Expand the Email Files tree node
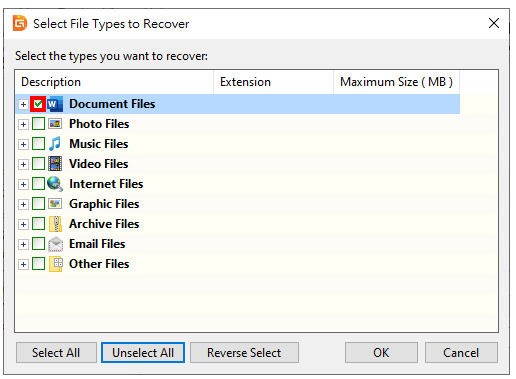 tap(23, 244)
